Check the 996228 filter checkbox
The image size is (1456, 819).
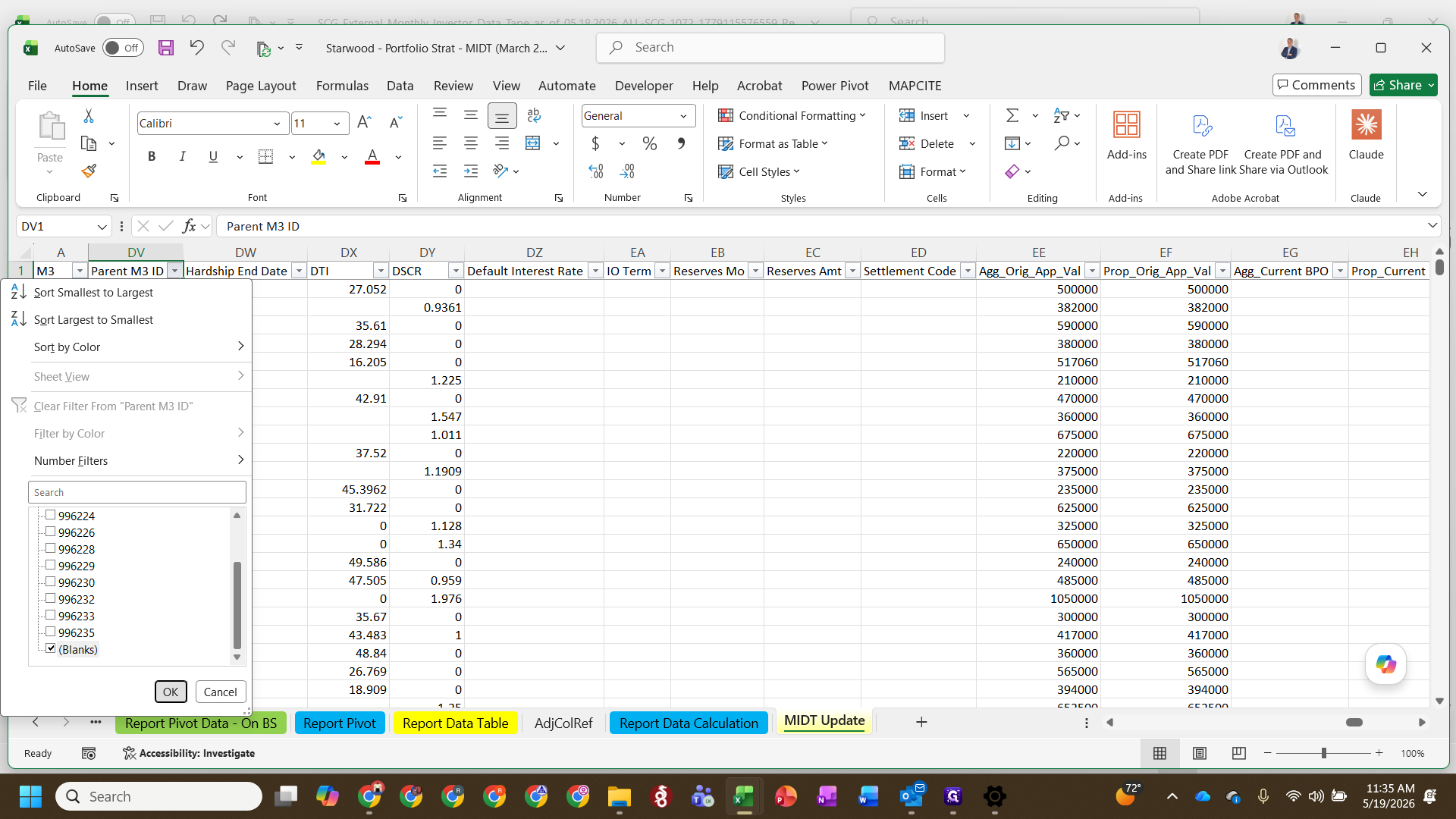click(51, 548)
